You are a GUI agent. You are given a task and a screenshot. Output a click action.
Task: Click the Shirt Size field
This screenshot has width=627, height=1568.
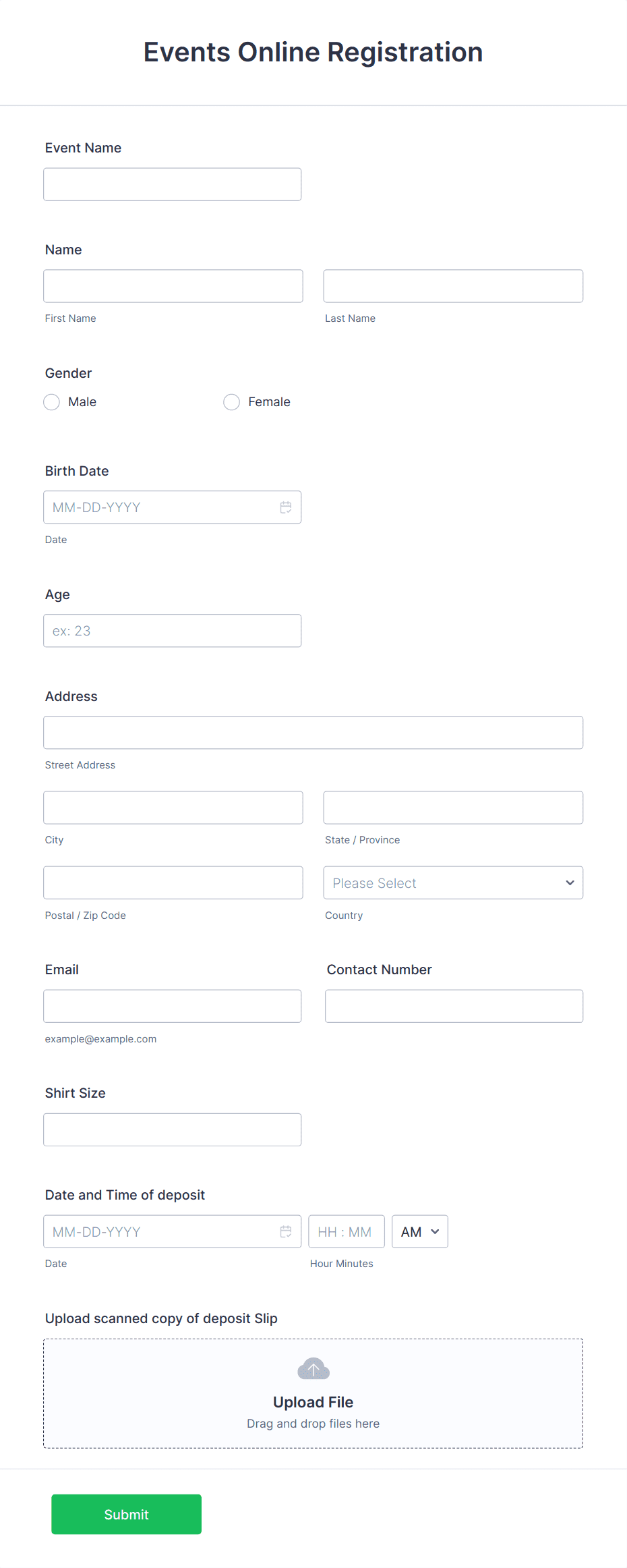coord(172,1129)
